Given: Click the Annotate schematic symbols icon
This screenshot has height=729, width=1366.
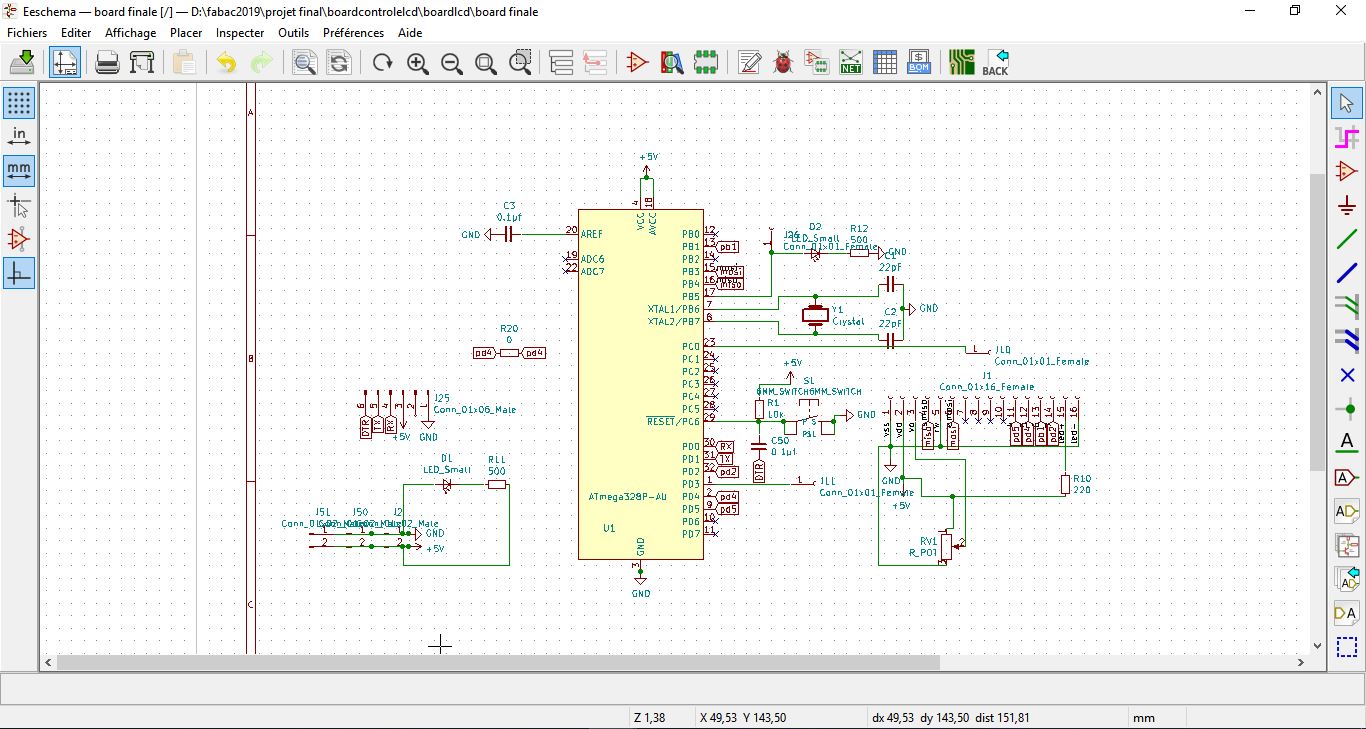Looking at the screenshot, I should [749, 63].
